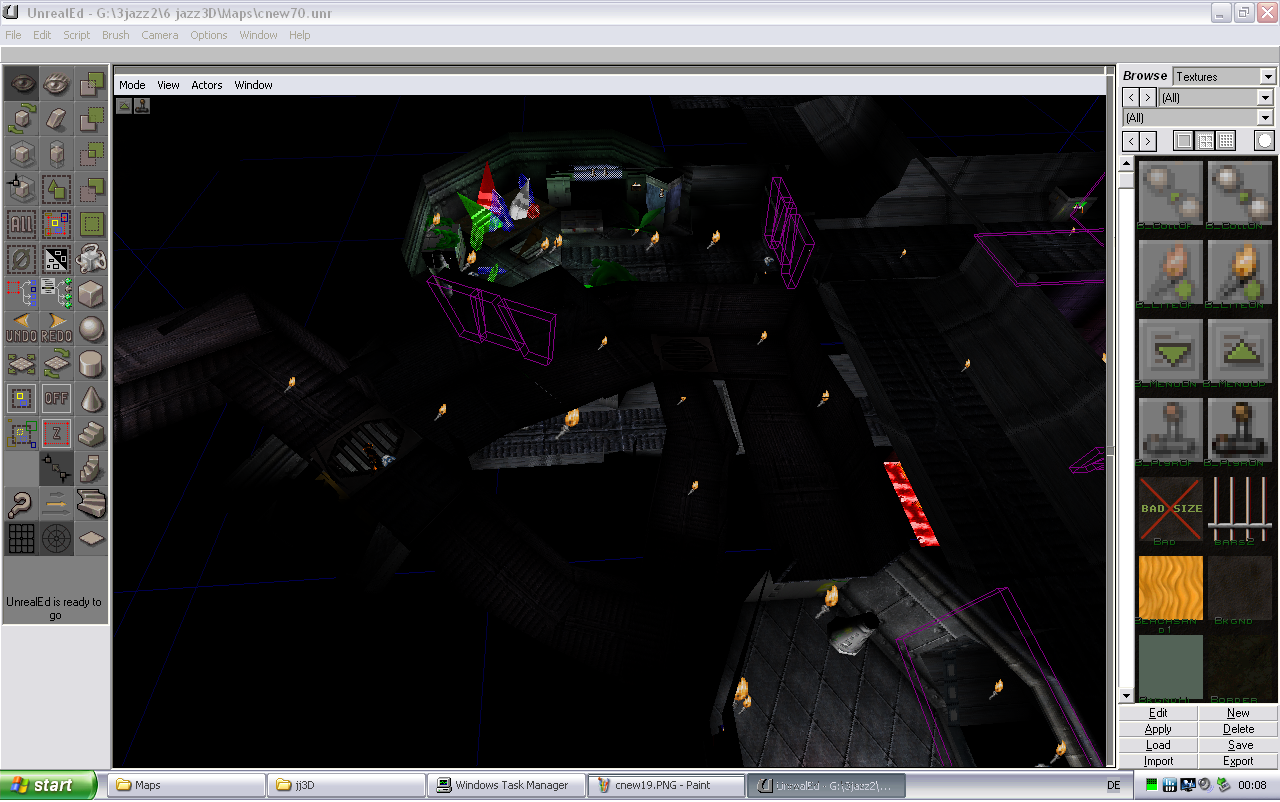This screenshot has height=802, width=1280.
Task: Click the Import texture button
Action: [x=1158, y=761]
